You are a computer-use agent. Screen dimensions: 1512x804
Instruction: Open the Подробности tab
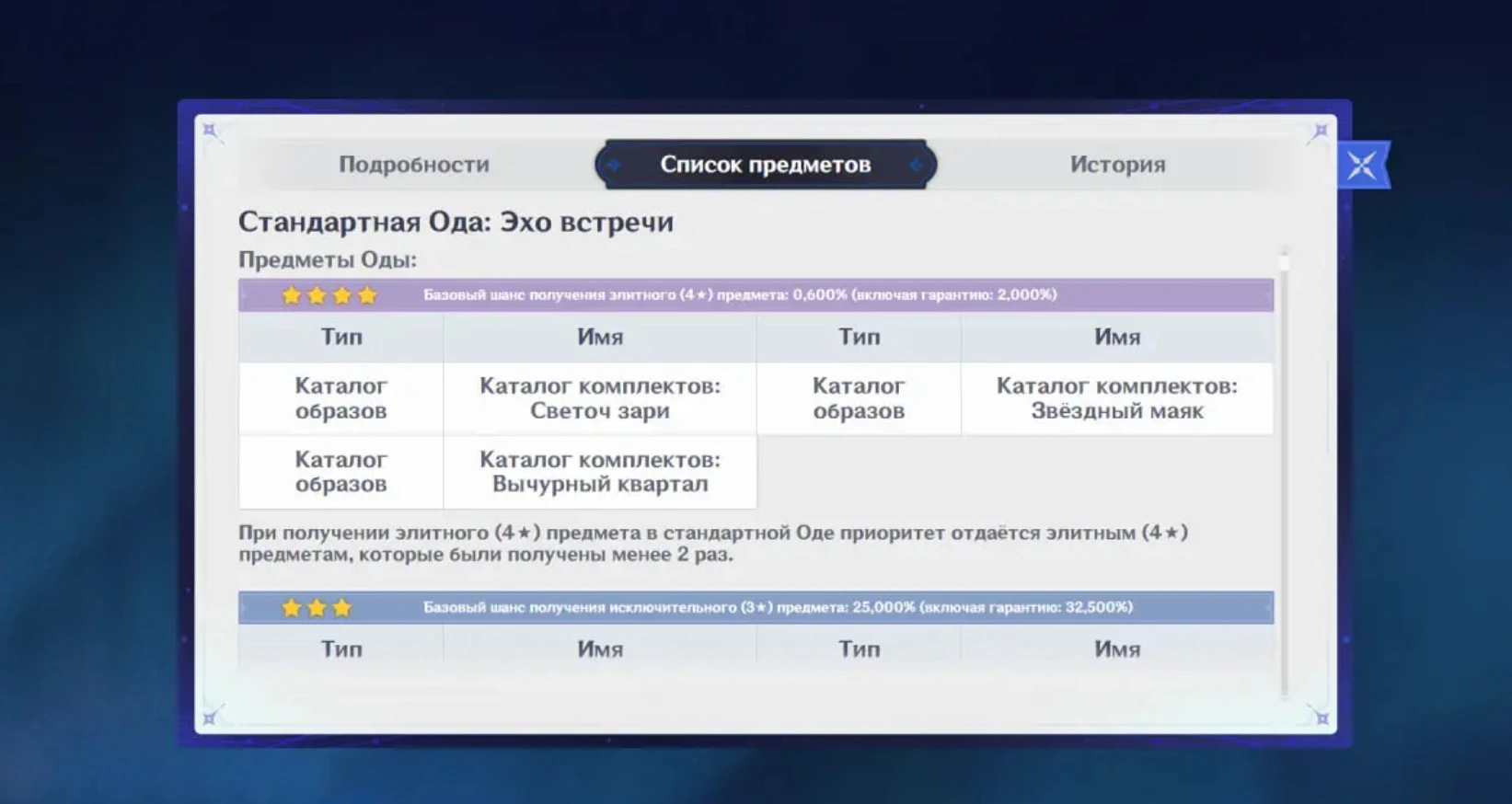coord(413,165)
